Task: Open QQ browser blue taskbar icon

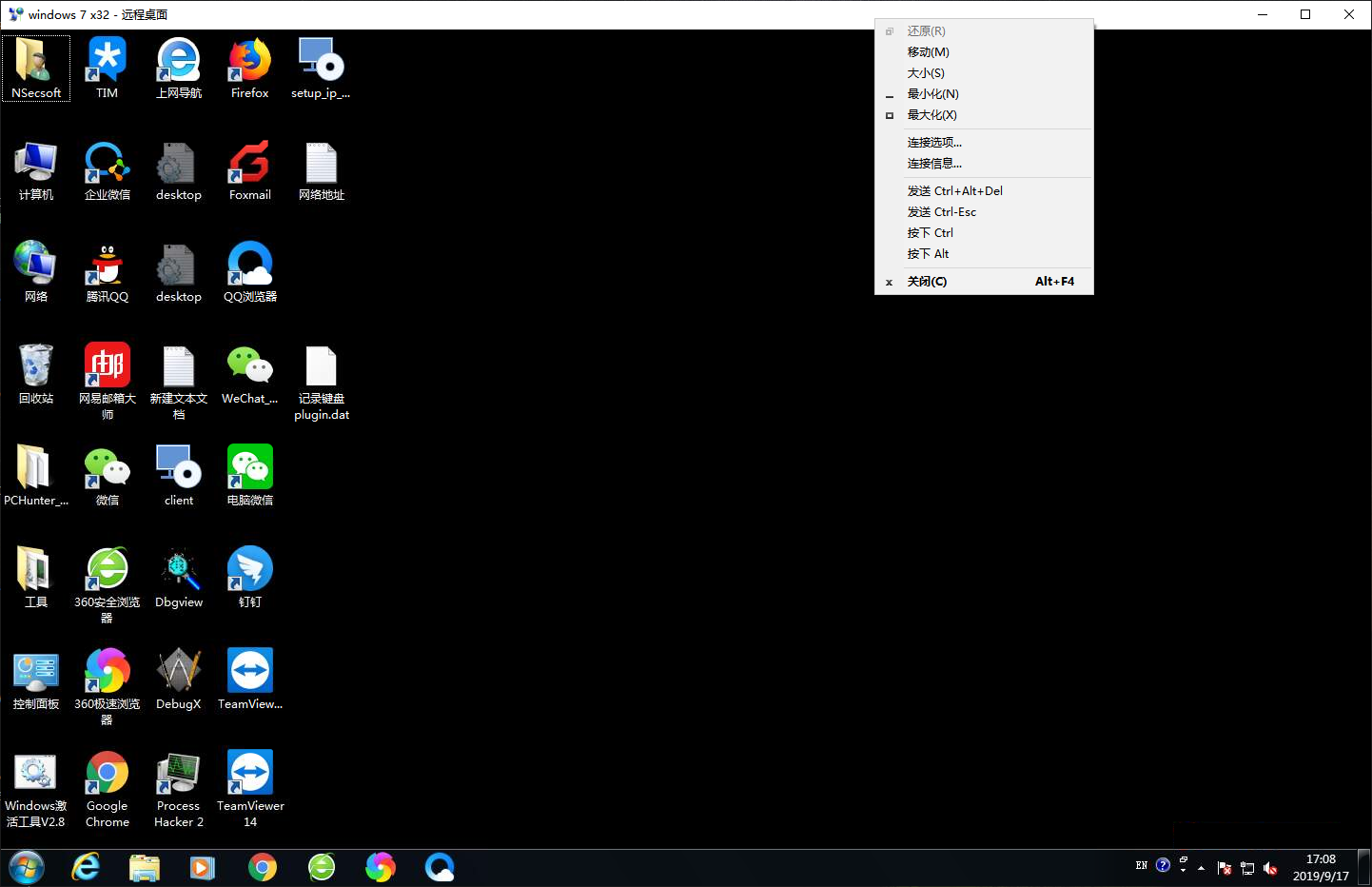Action: click(x=440, y=867)
